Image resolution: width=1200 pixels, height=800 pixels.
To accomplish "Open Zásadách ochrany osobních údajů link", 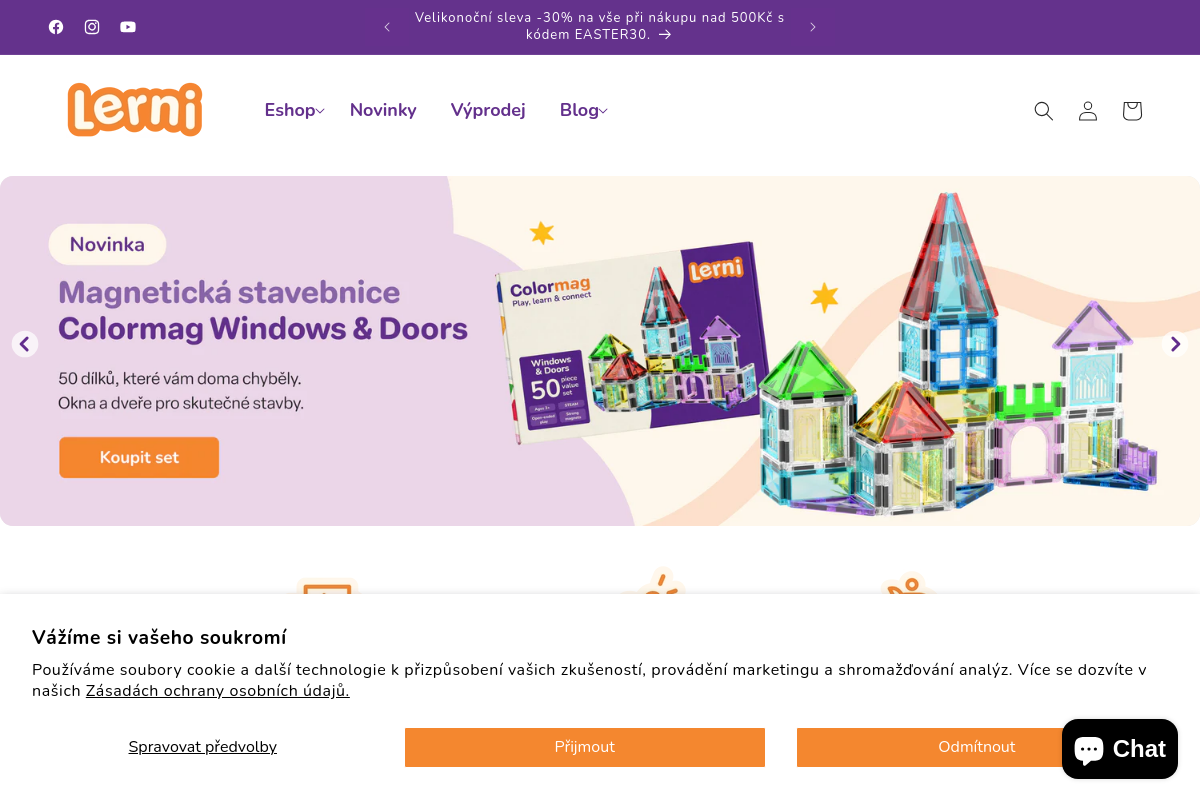I will tap(218, 691).
